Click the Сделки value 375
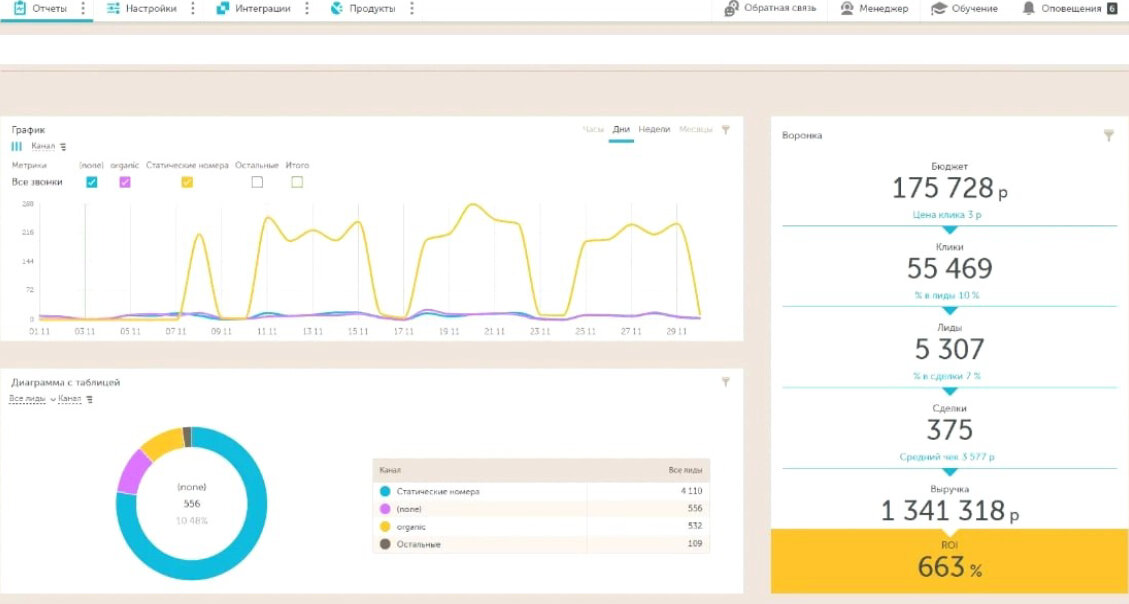This screenshot has width=1129, height=604. (x=950, y=431)
